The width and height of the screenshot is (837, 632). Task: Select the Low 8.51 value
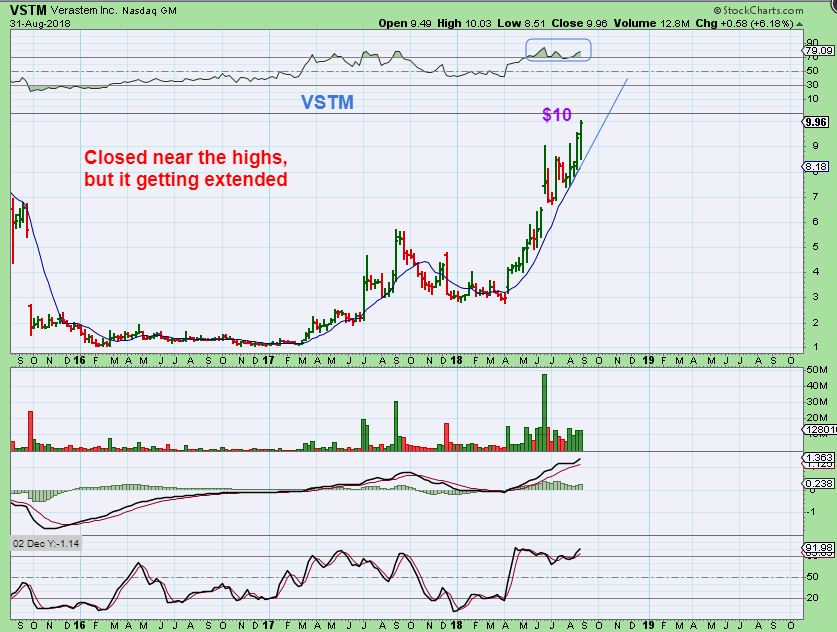[x=521, y=23]
